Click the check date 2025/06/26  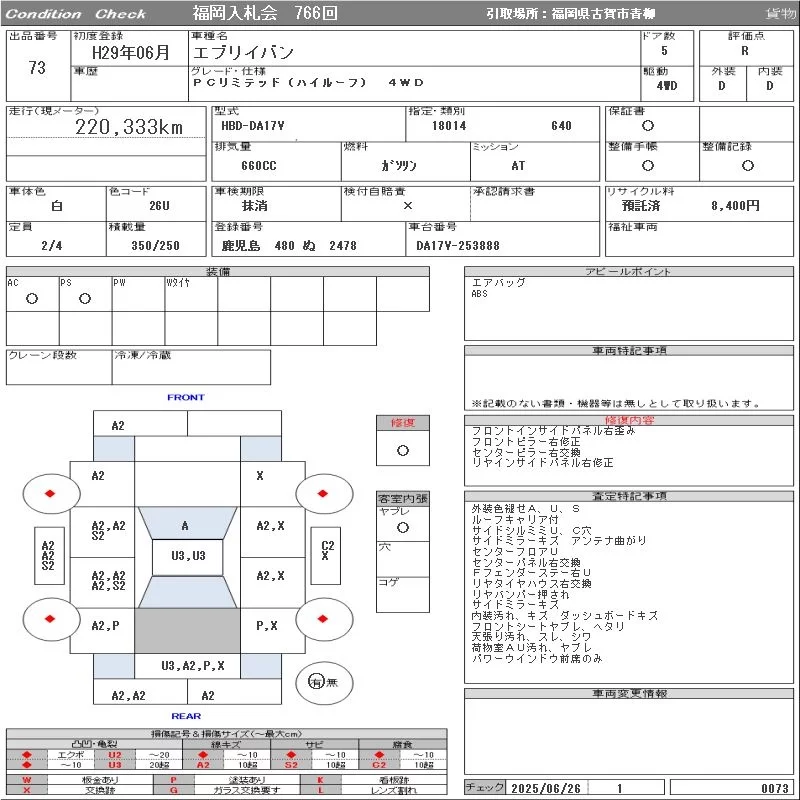tap(546, 788)
